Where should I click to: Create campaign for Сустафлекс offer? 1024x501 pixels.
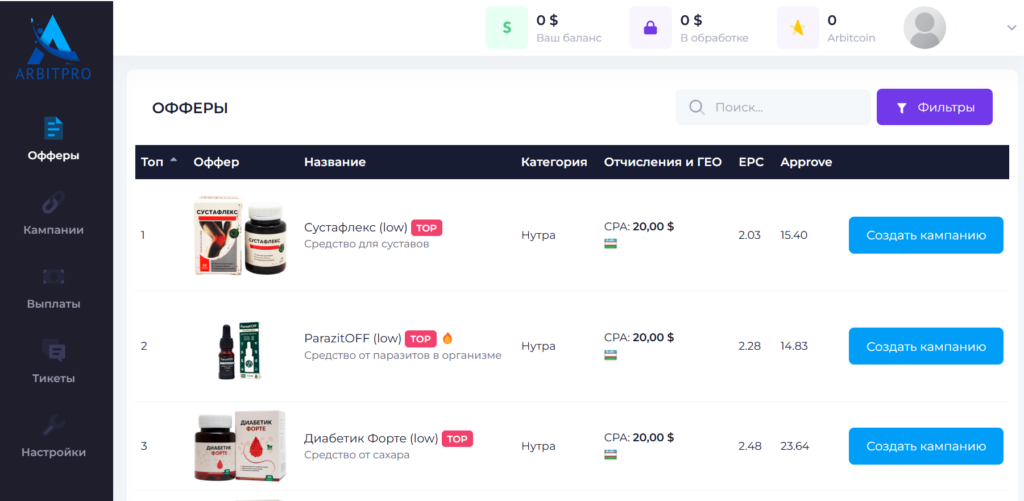(x=925, y=235)
